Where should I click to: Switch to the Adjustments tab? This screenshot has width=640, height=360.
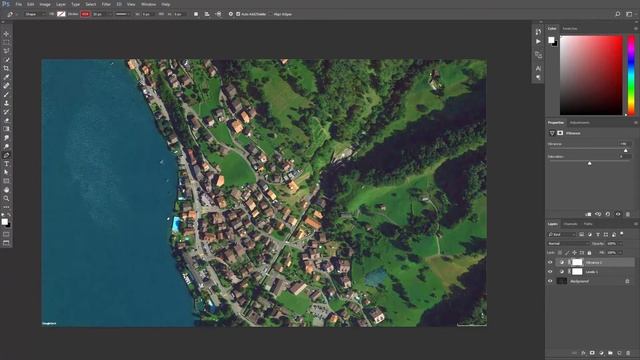[x=580, y=123]
